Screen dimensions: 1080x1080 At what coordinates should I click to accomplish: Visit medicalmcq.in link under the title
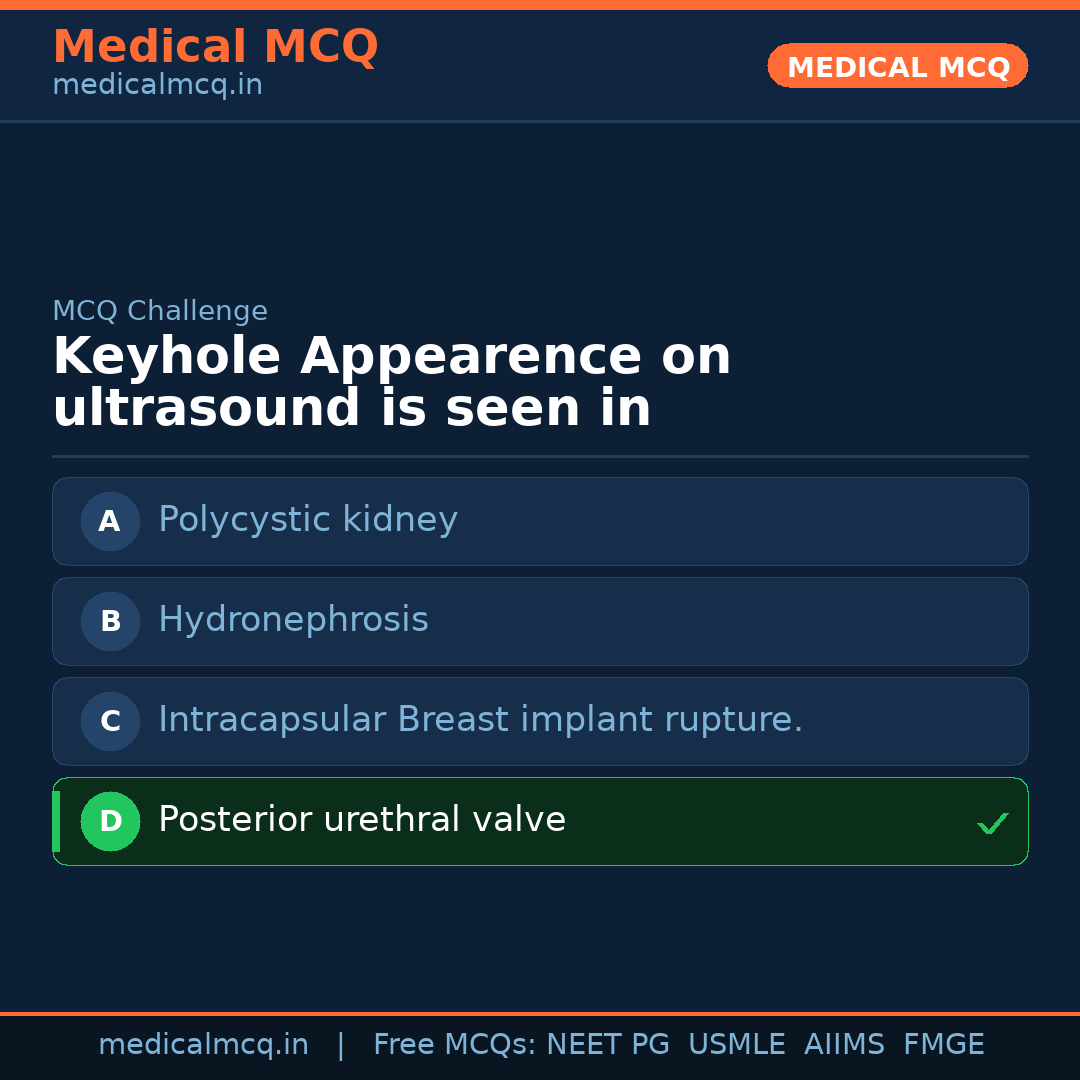click(157, 85)
